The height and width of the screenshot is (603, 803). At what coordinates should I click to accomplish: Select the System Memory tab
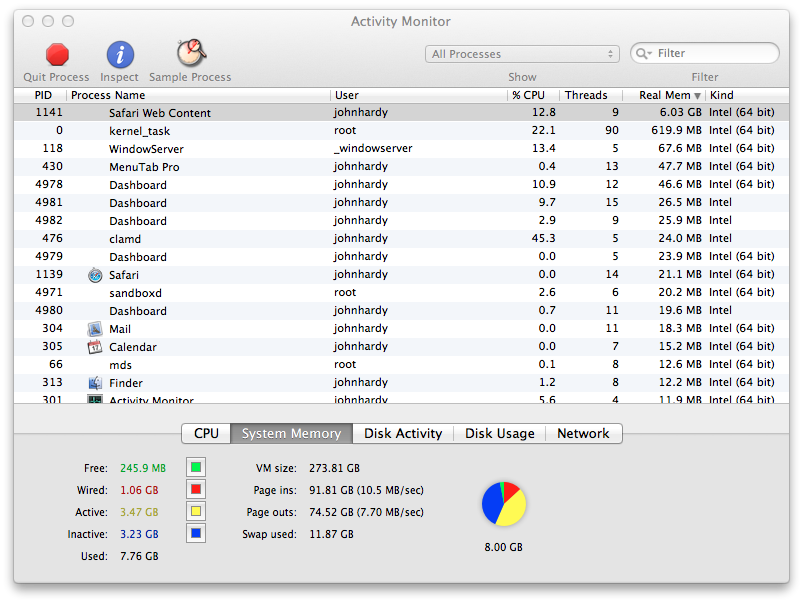(291, 433)
